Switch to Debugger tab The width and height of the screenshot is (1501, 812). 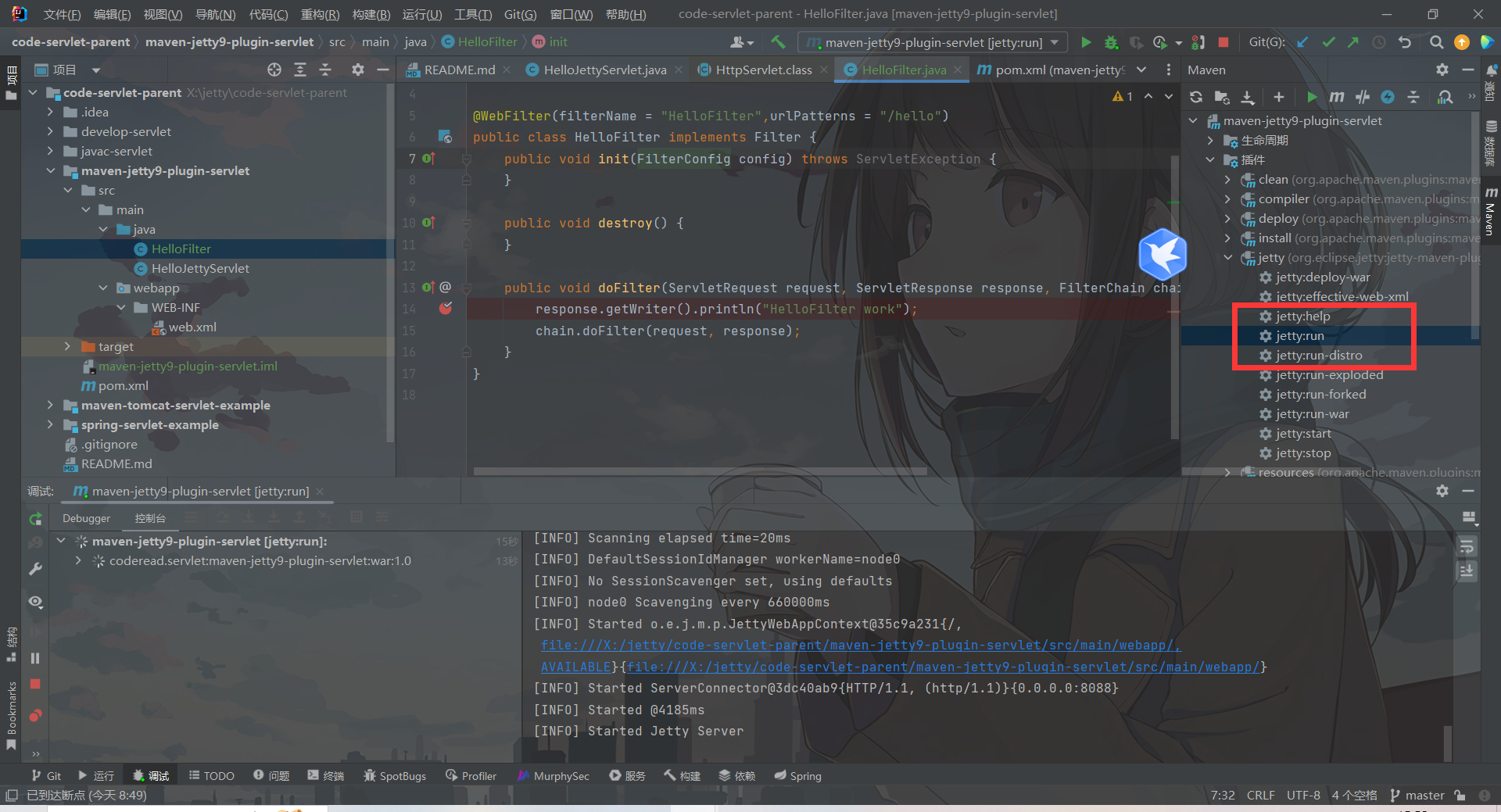[x=86, y=518]
